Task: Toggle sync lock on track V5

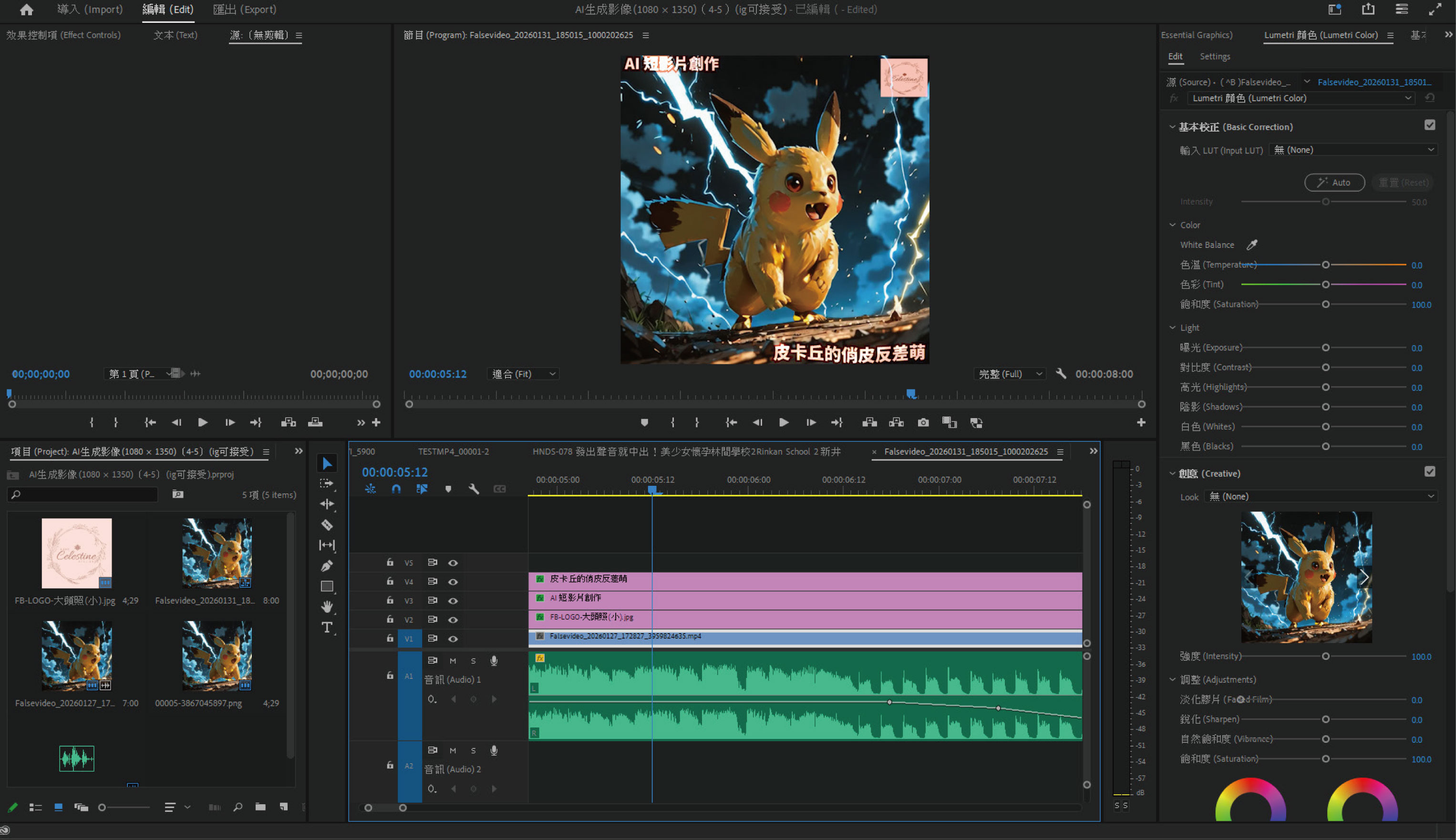Action: 432,563
